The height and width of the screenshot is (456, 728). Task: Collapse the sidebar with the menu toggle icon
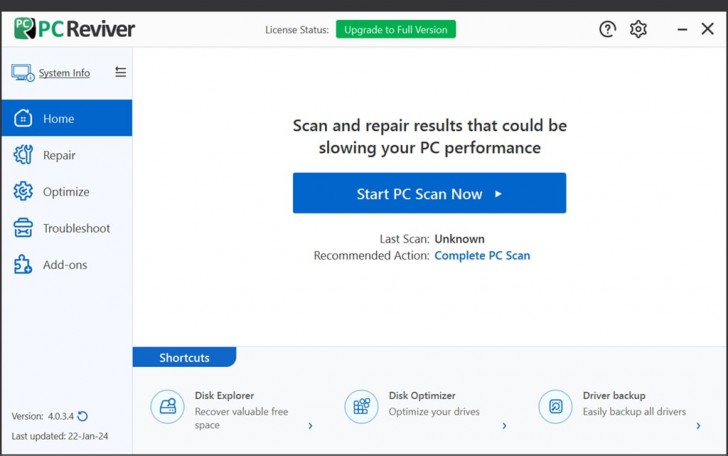[121, 72]
